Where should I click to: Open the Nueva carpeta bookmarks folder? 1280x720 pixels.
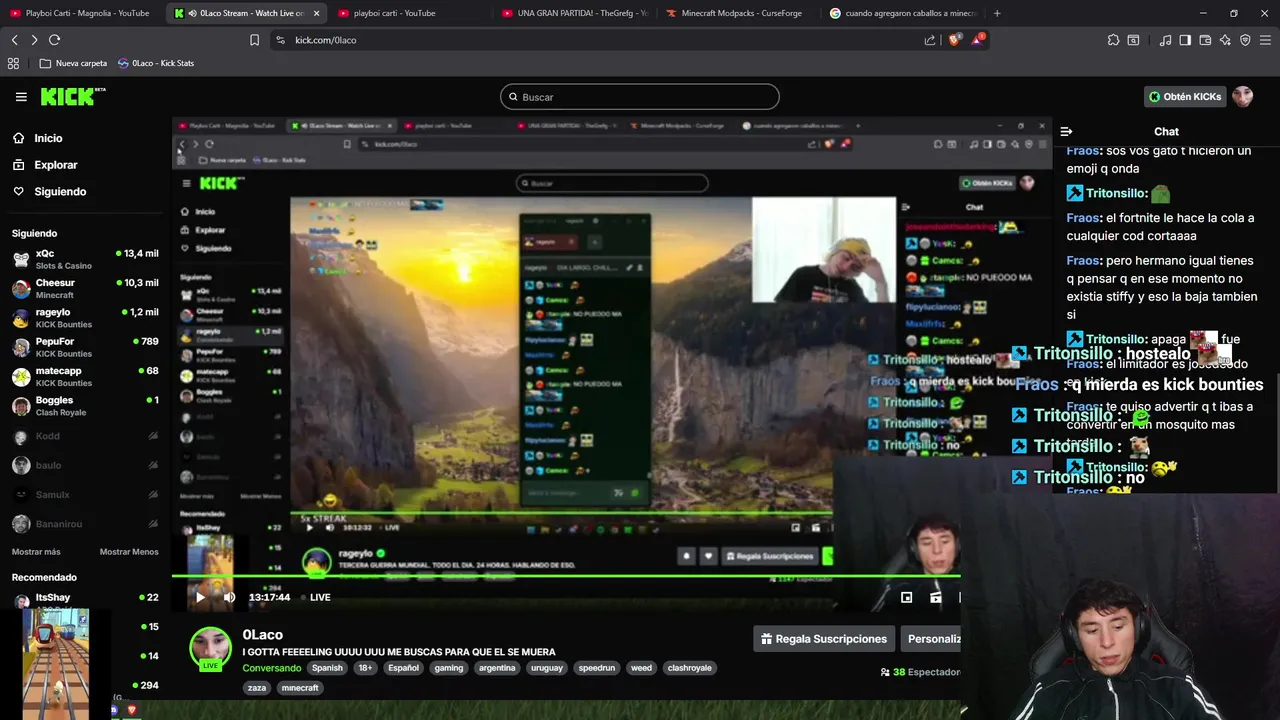(x=73, y=63)
